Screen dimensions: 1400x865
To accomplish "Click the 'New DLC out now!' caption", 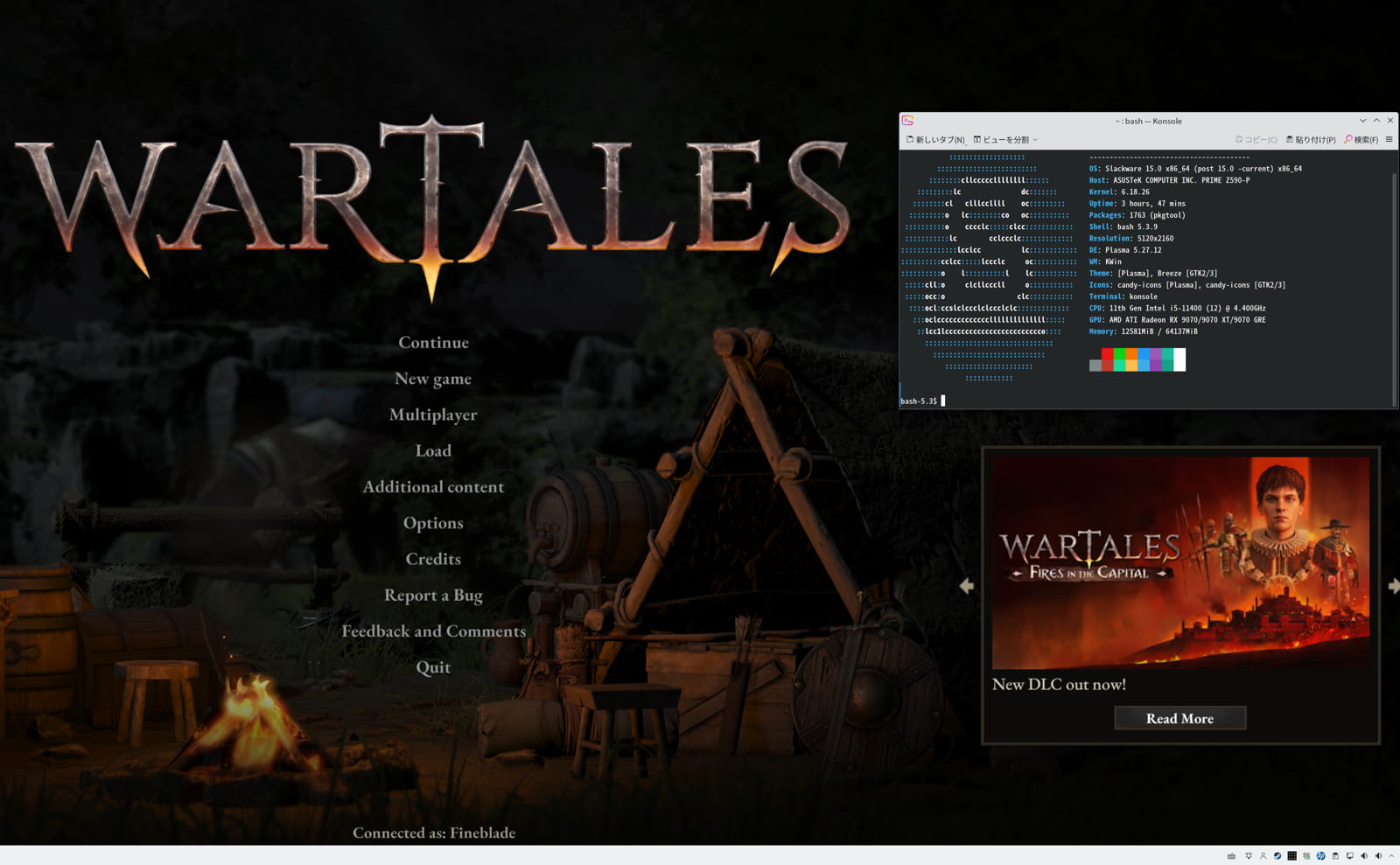I will [x=1059, y=684].
